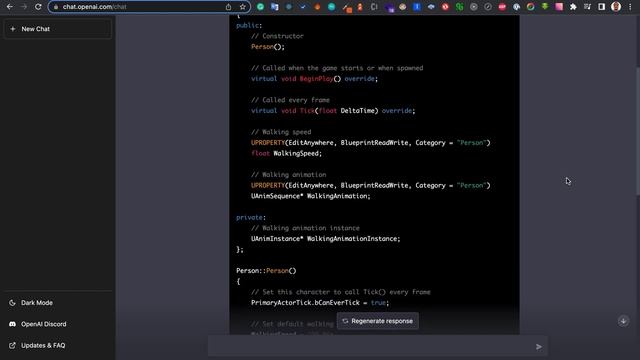The height and width of the screenshot is (360, 640).
Task: Reload the chat.openai.com page
Action: (38, 7)
